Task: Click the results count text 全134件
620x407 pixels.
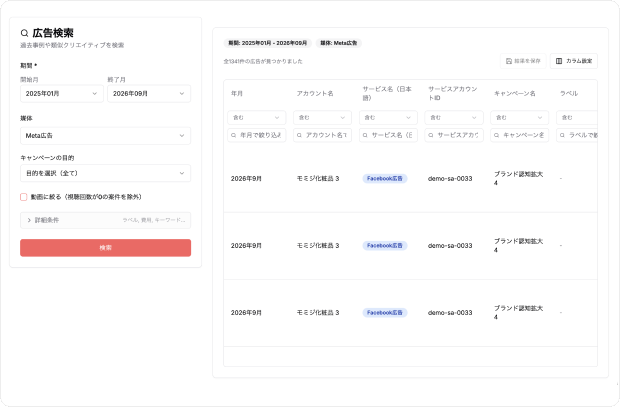Action: 263,61
